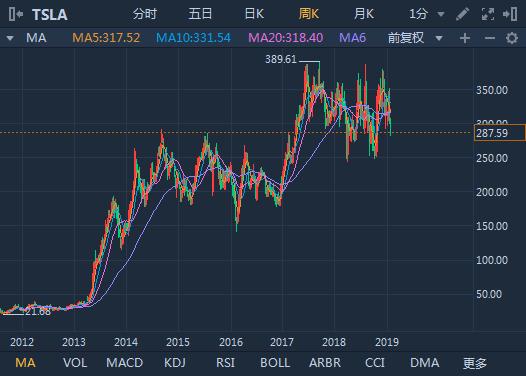The width and height of the screenshot is (526, 376).
Task: Select the 分时 intraday tab
Action: pos(145,14)
